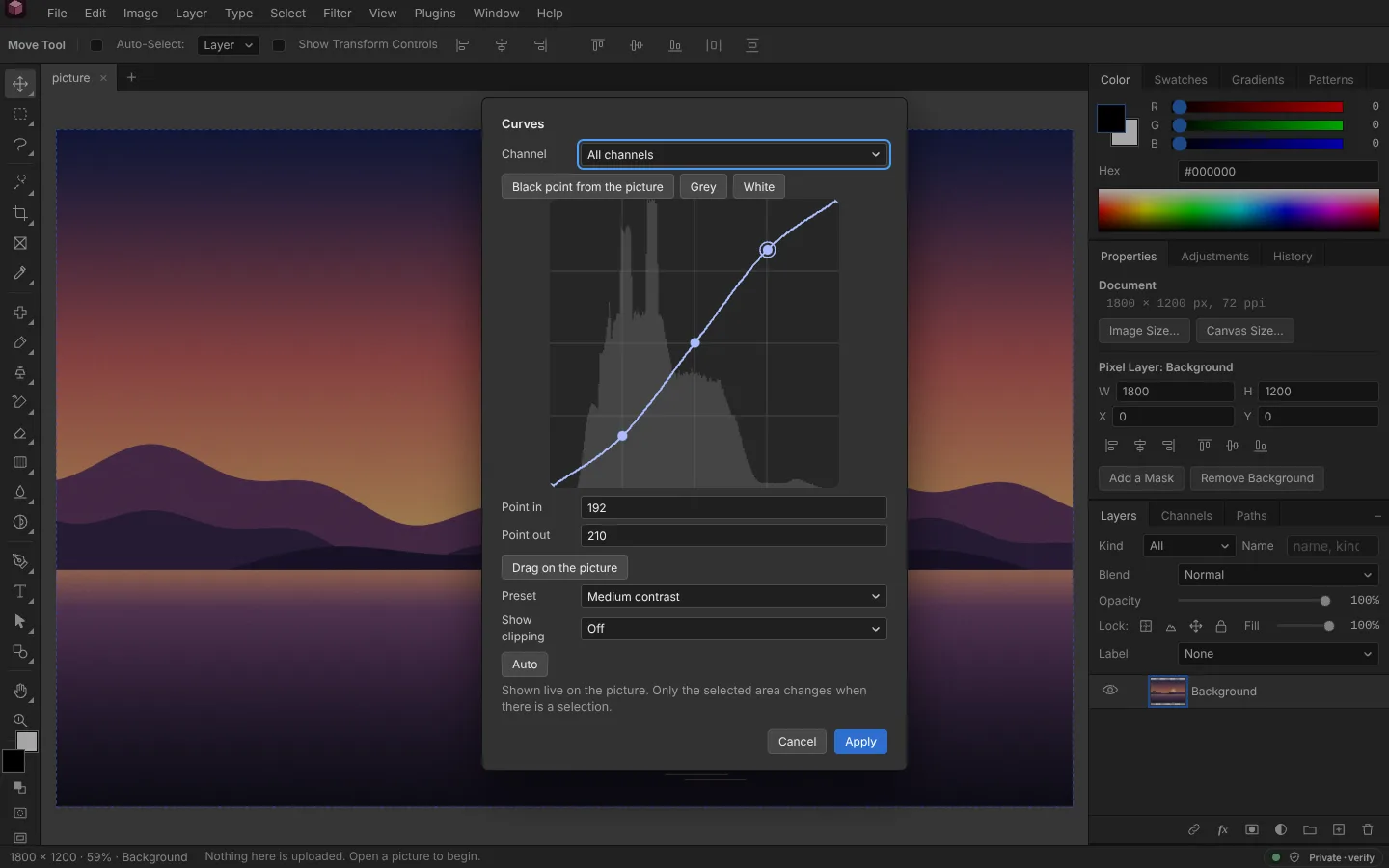Switch to the Channels tab

1186,516
